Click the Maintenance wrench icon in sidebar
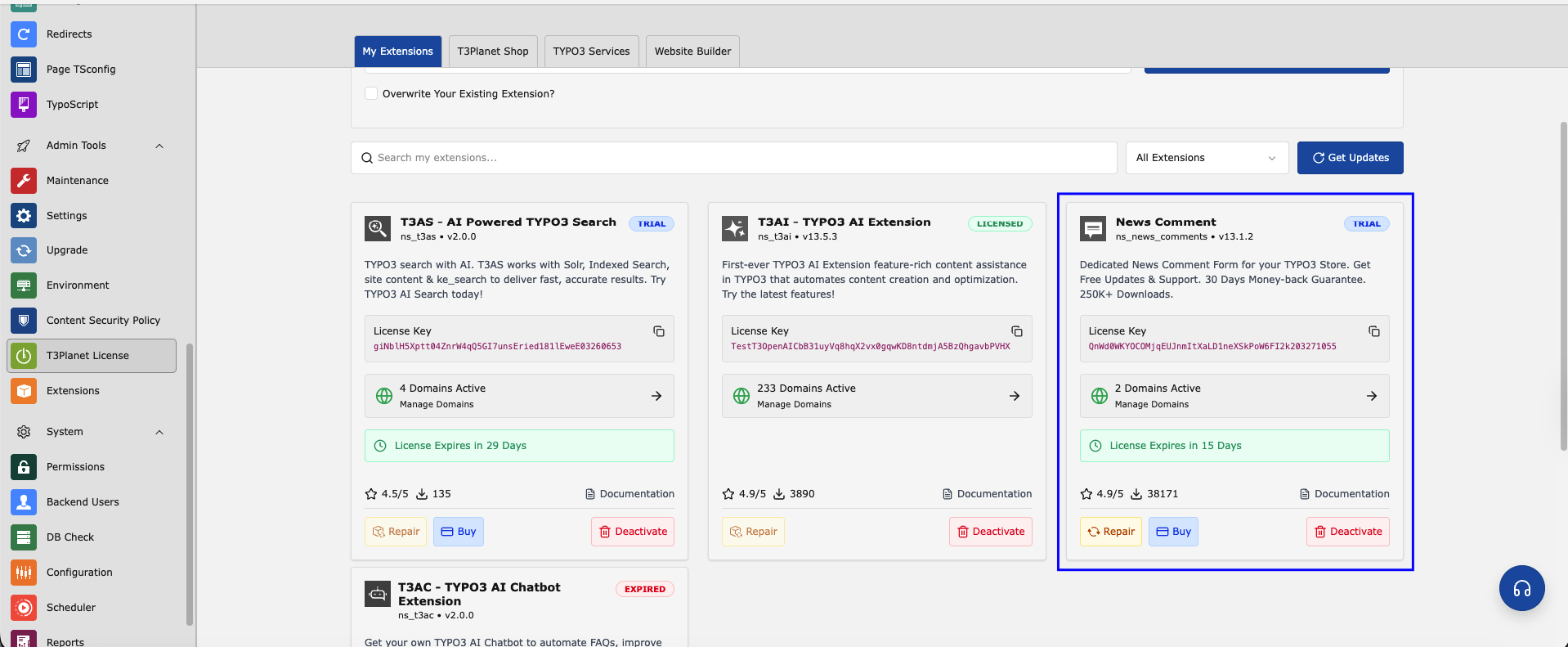The width and height of the screenshot is (1568, 647). point(24,181)
